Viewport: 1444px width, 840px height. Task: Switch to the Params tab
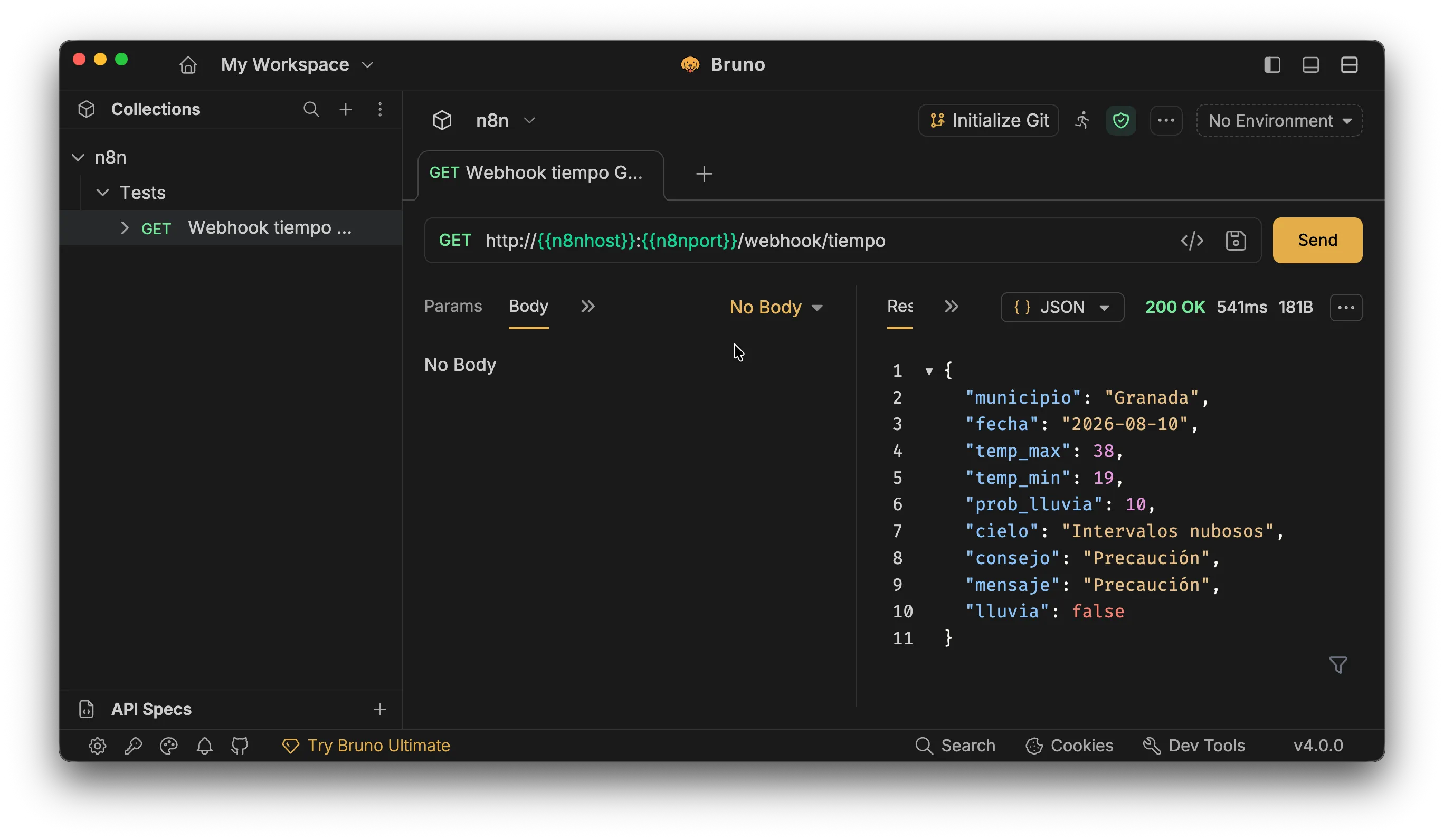[453, 306]
